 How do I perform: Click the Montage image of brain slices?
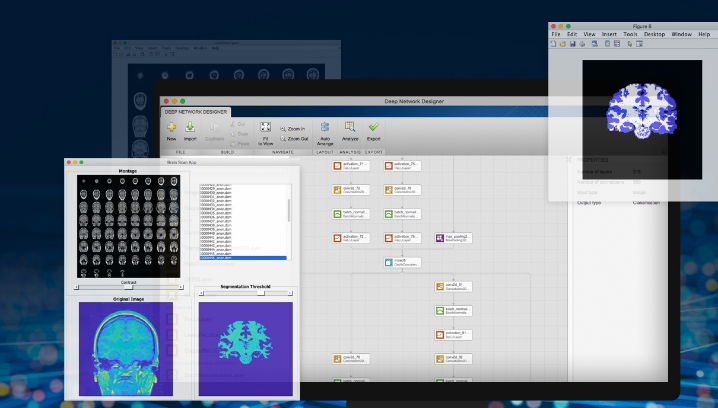coord(128,226)
